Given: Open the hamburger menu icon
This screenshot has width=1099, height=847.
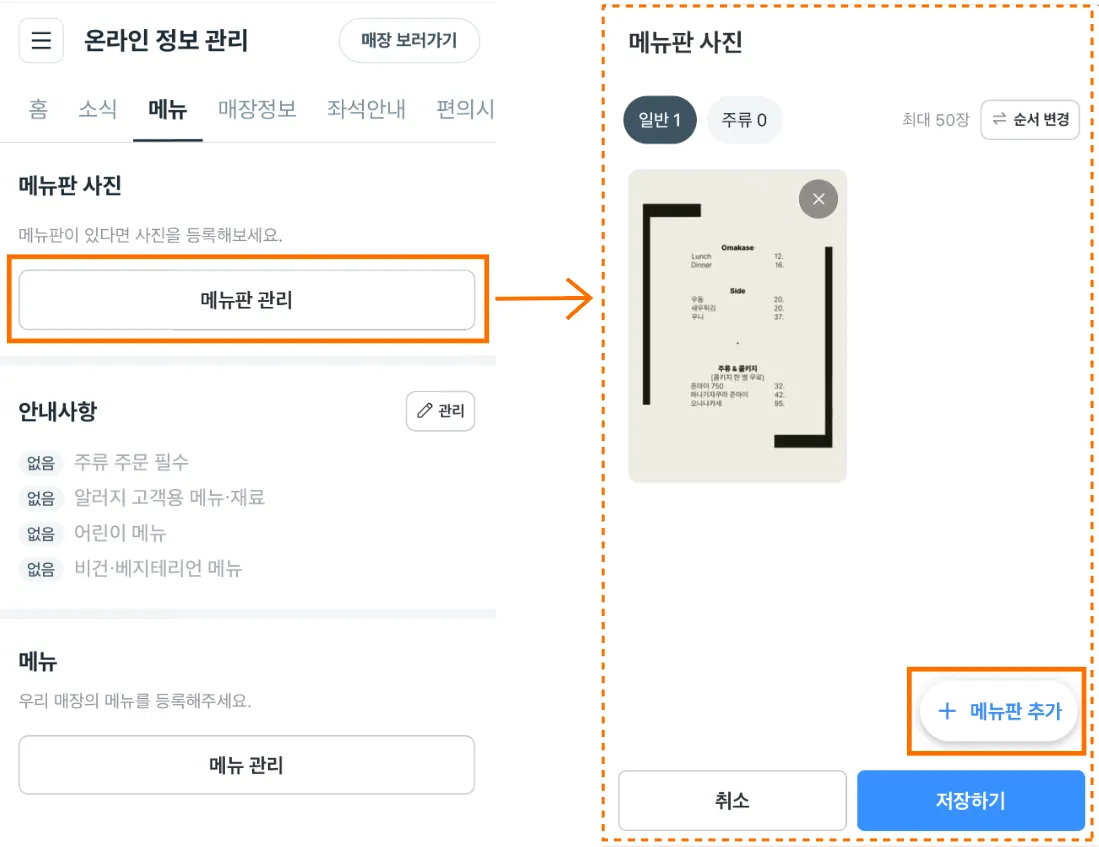Looking at the screenshot, I should coord(41,41).
